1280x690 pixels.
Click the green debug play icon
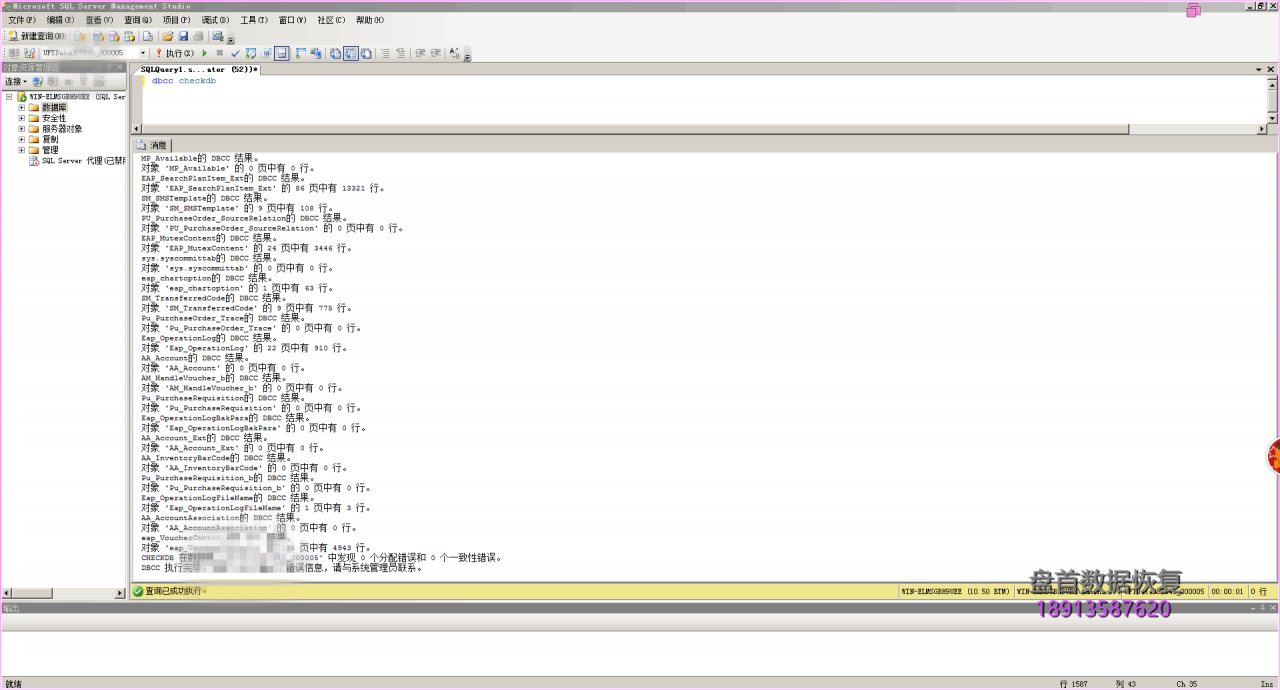pos(205,53)
